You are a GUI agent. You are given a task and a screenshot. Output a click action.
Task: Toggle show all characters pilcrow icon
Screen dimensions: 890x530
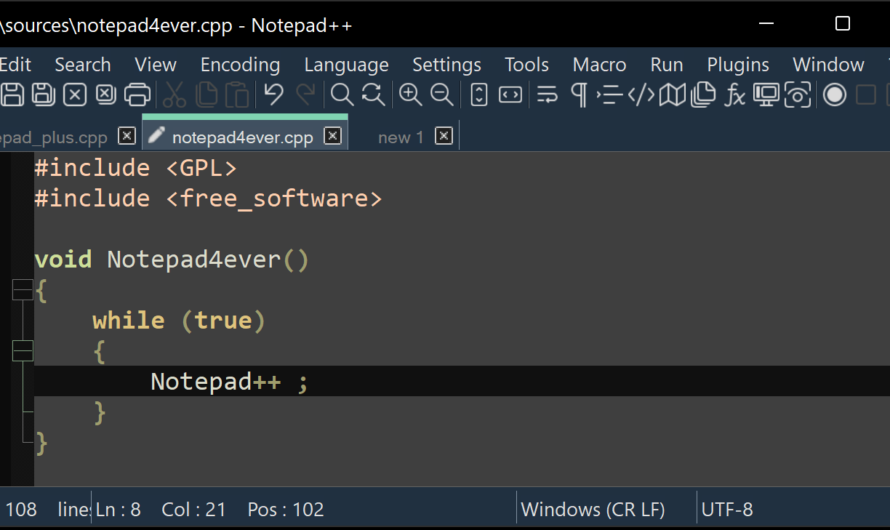[578, 95]
